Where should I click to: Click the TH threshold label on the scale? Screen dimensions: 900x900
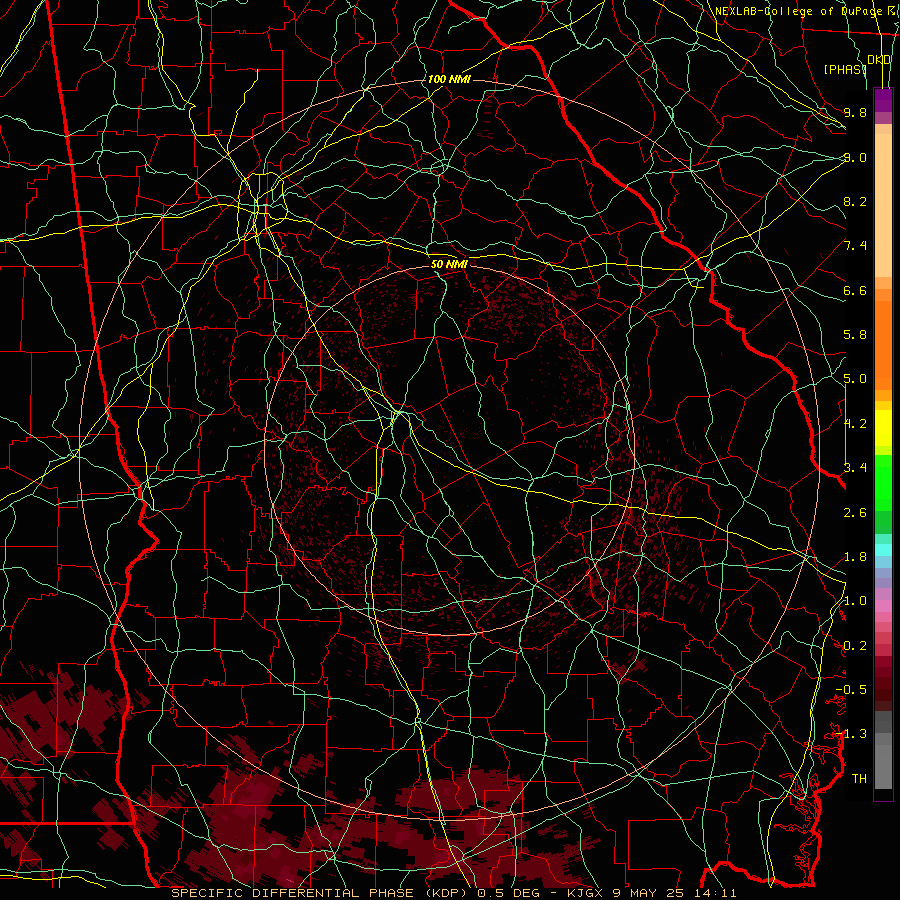coord(859,779)
